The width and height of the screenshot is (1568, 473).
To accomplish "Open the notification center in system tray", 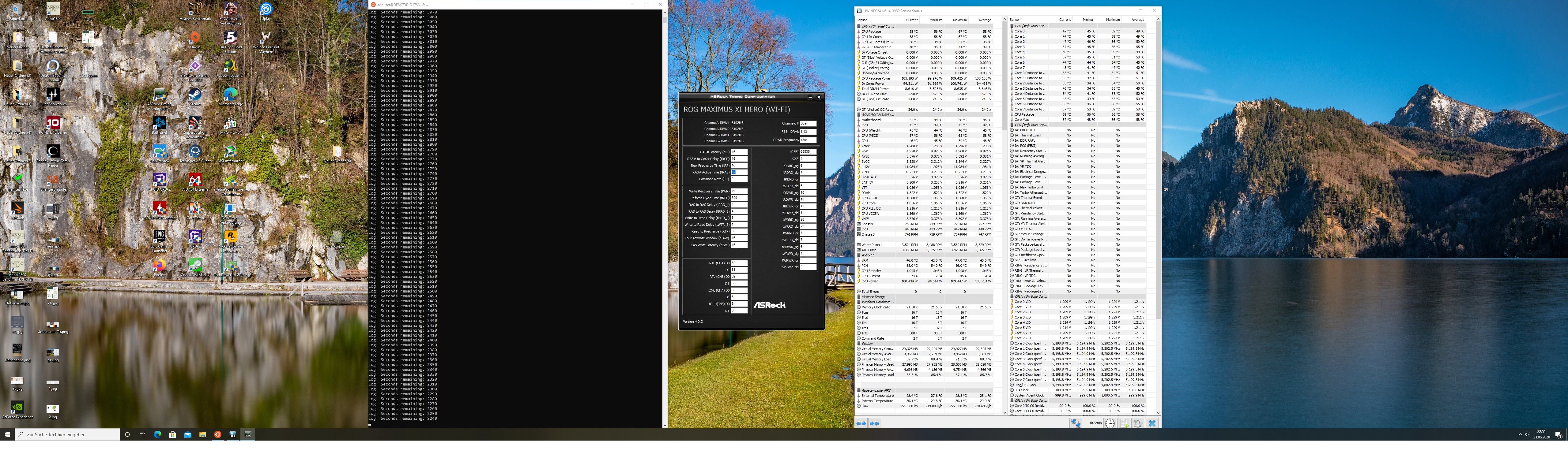I will coord(1558,435).
